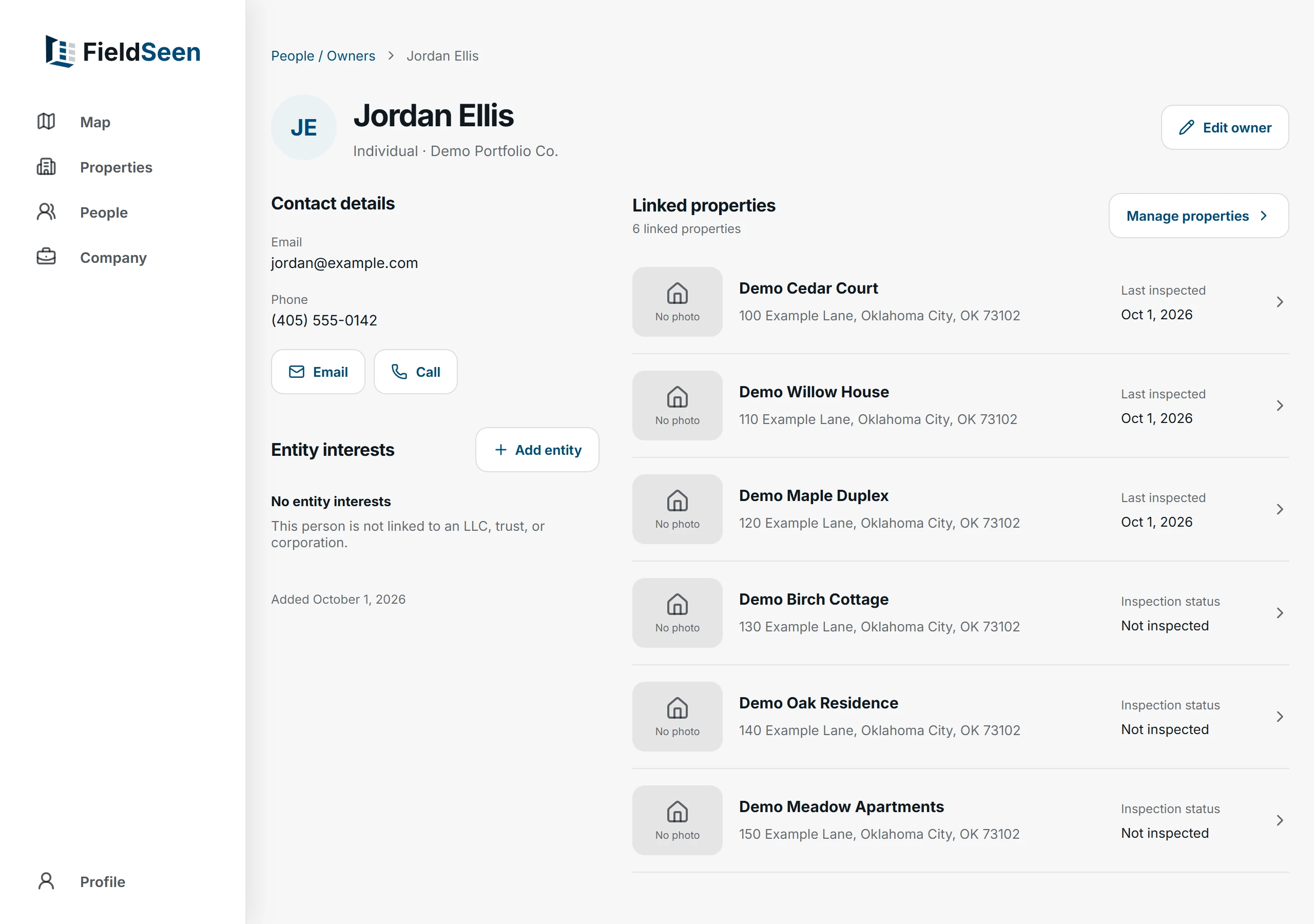Expand Demo Cedar Court row chevron
The width and height of the screenshot is (1314, 924).
click(1280, 302)
